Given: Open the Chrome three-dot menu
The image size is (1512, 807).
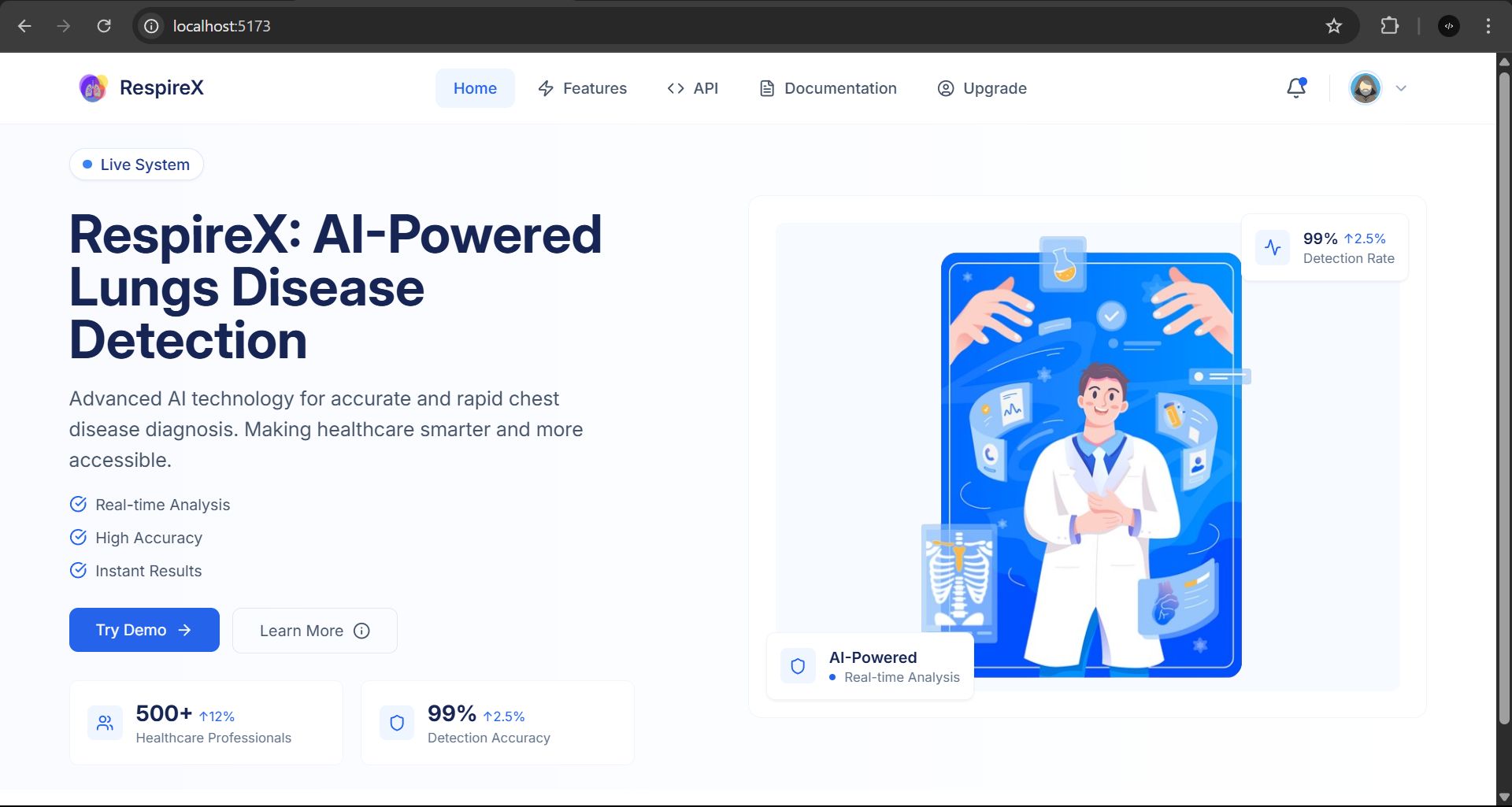Looking at the screenshot, I should [1488, 26].
